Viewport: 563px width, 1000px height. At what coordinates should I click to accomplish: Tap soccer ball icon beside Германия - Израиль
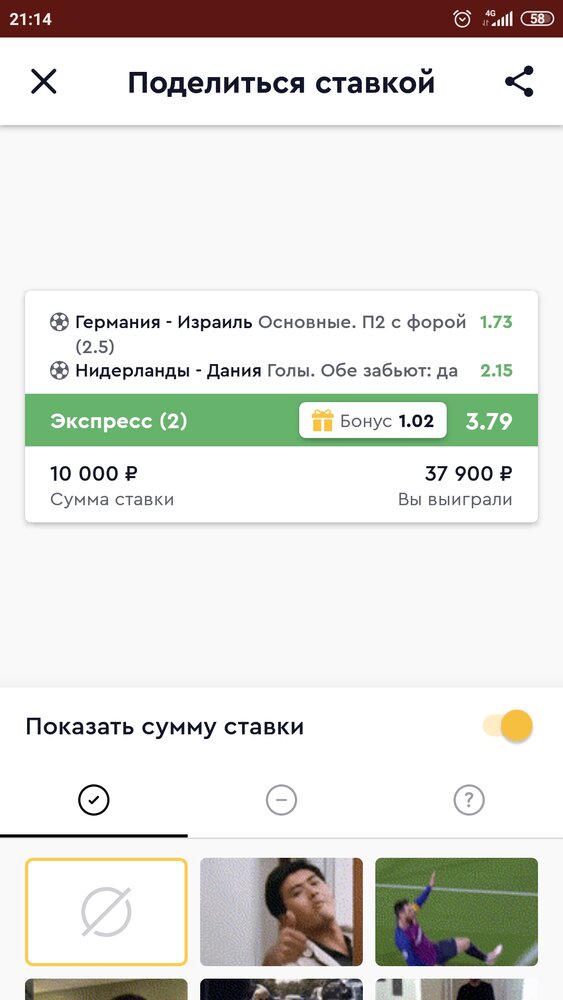click(59, 322)
